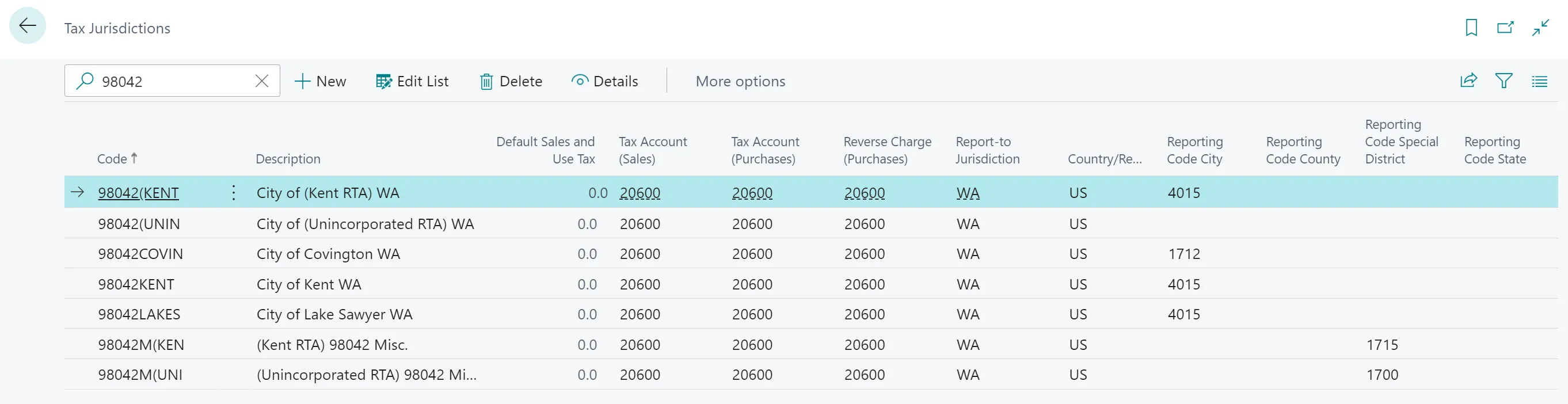Sort by Code column header

pyautogui.click(x=117, y=159)
